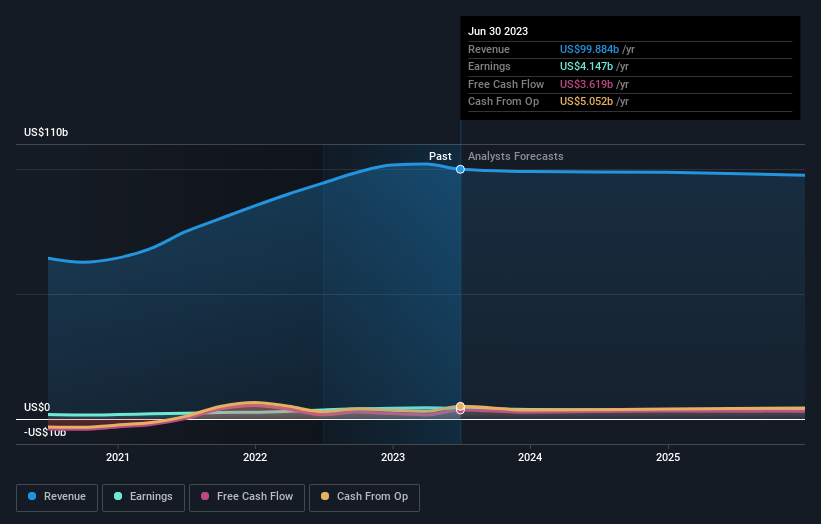
Task: Click the Revenue value US$99.884b in tooltip
Action: [x=590, y=49]
